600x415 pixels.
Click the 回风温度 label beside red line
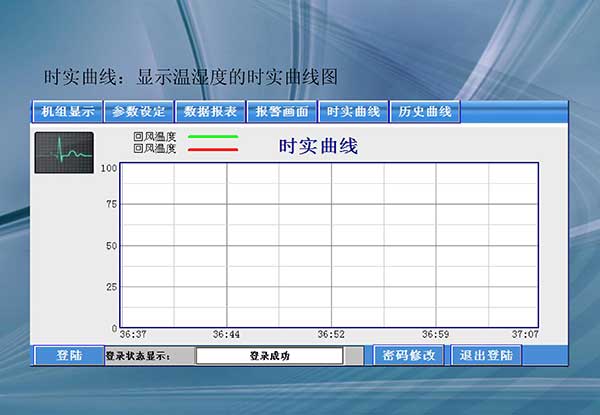(155, 148)
